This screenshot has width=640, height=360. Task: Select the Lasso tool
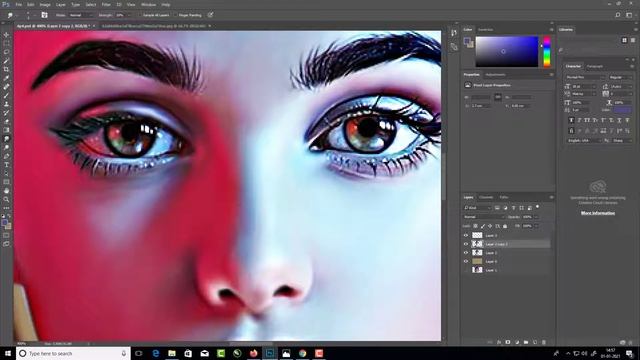pos(6,52)
